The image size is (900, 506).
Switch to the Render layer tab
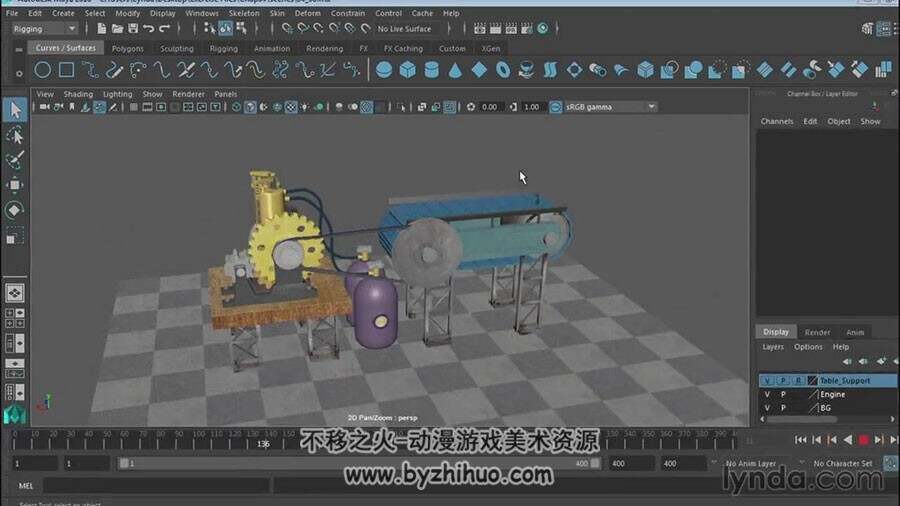tap(817, 332)
